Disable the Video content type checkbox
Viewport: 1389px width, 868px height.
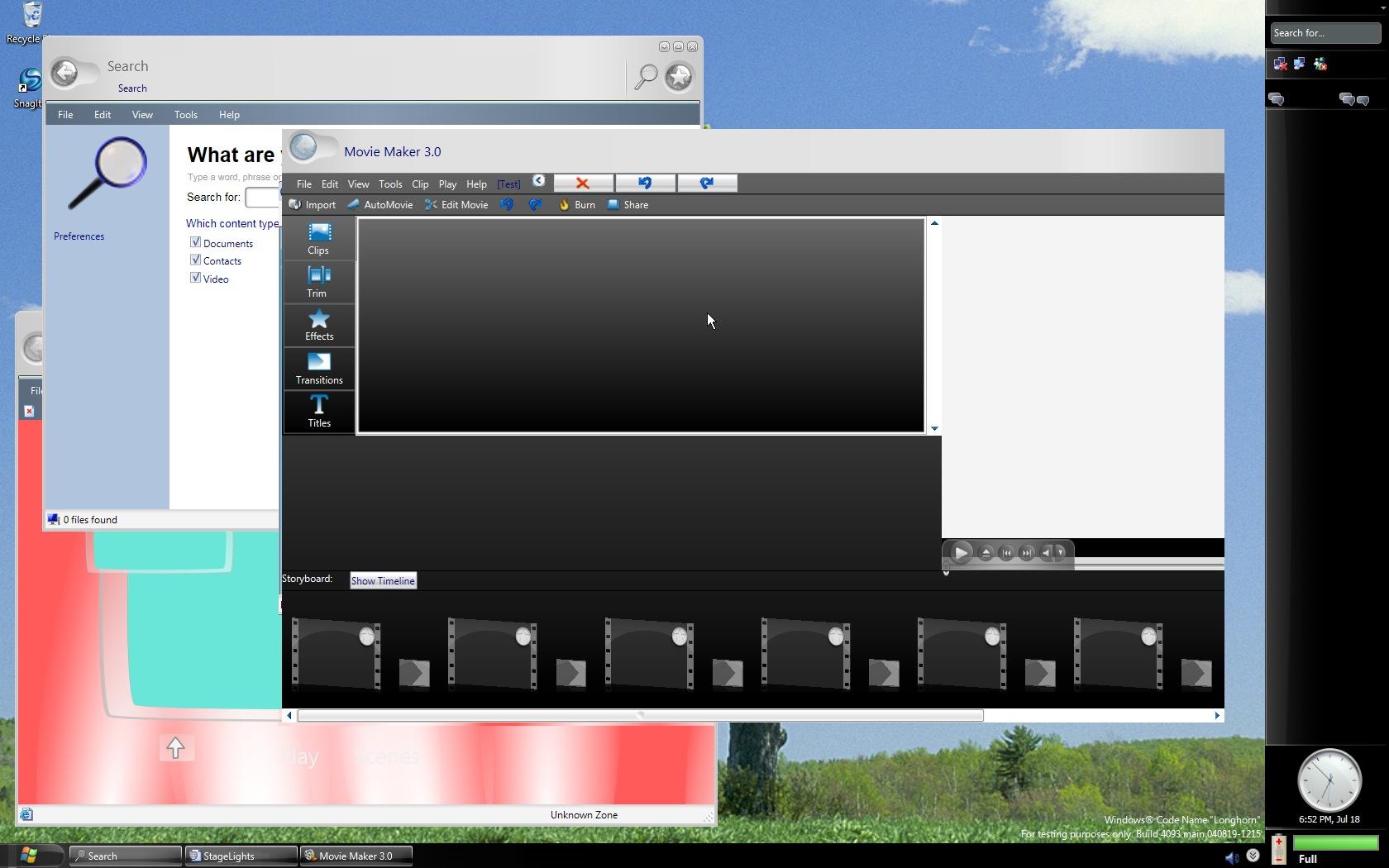coord(196,278)
